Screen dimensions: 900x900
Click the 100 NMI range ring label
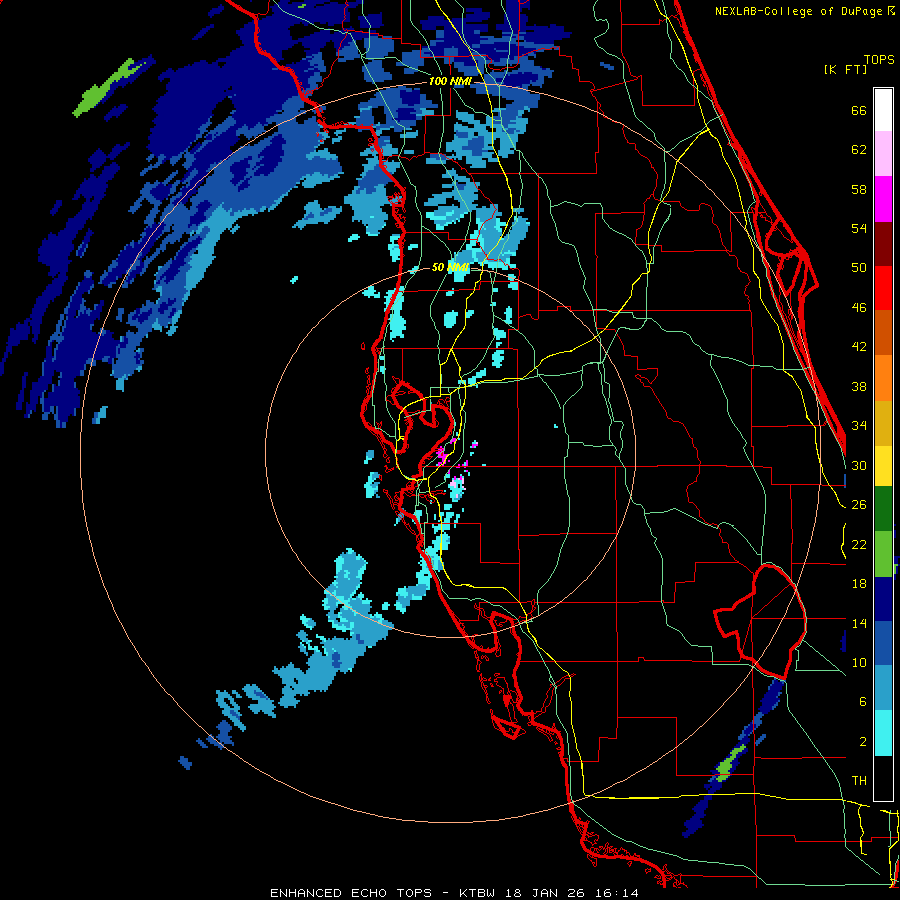coord(450,82)
